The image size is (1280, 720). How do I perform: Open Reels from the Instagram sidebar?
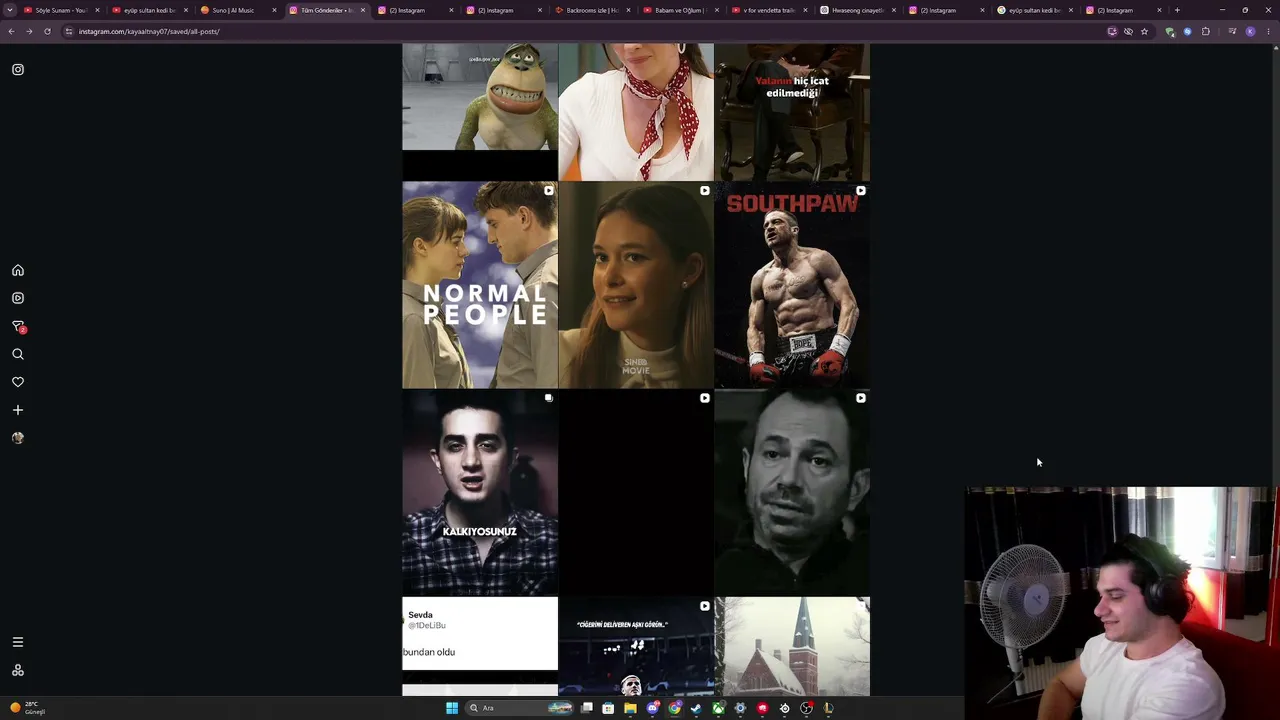point(18,298)
